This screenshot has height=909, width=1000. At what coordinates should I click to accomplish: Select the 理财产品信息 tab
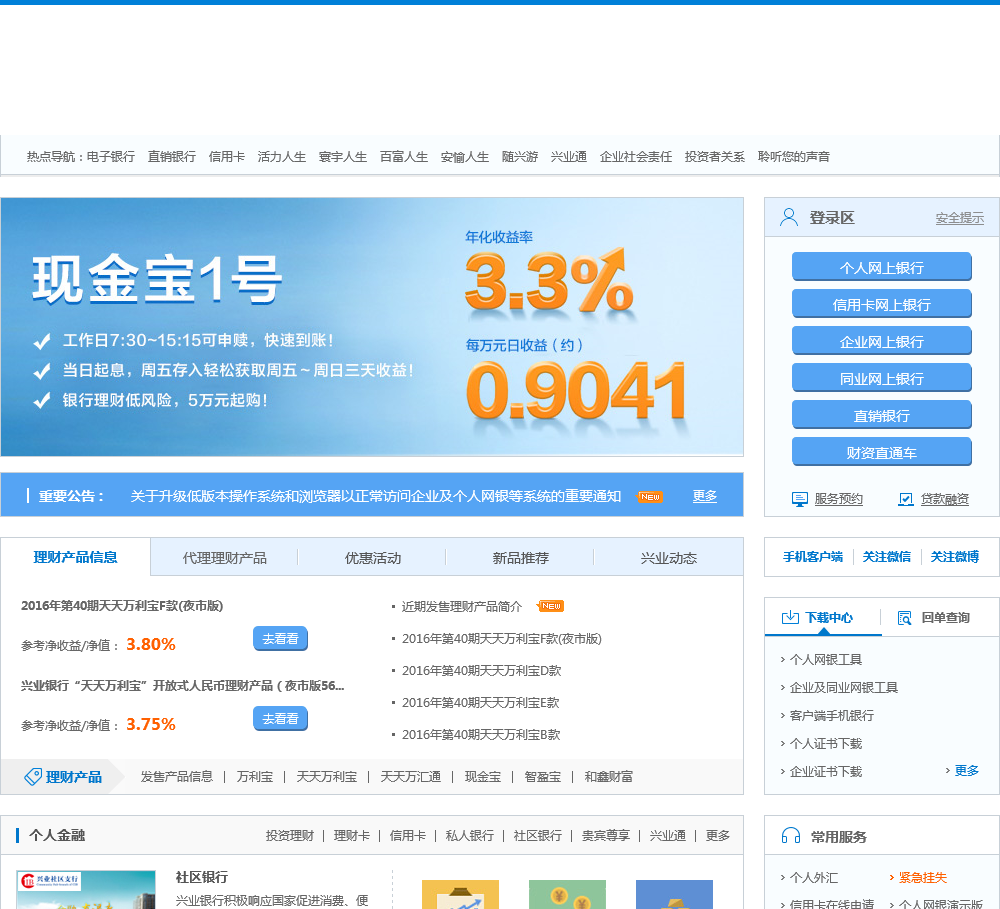coord(75,557)
